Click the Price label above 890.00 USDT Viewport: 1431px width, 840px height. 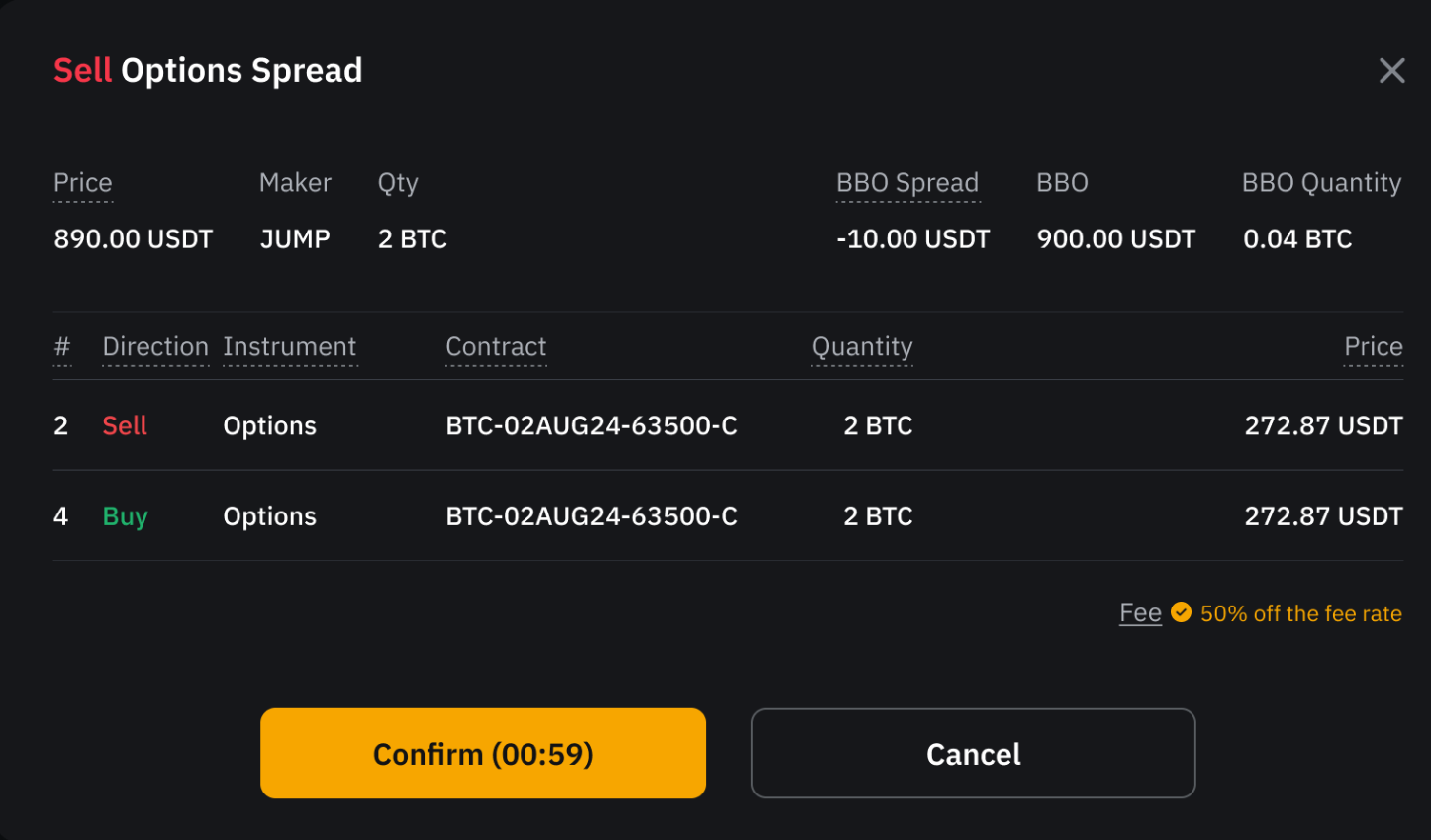(83, 183)
